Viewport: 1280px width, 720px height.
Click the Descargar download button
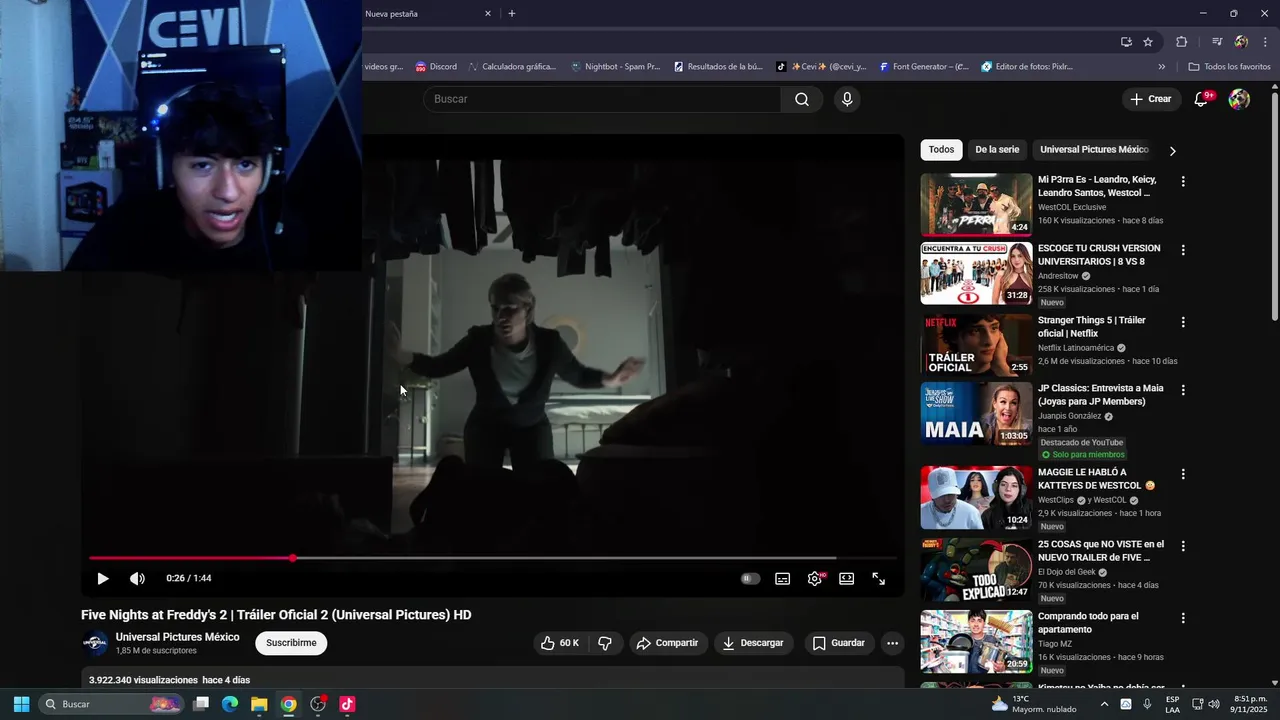(753, 643)
